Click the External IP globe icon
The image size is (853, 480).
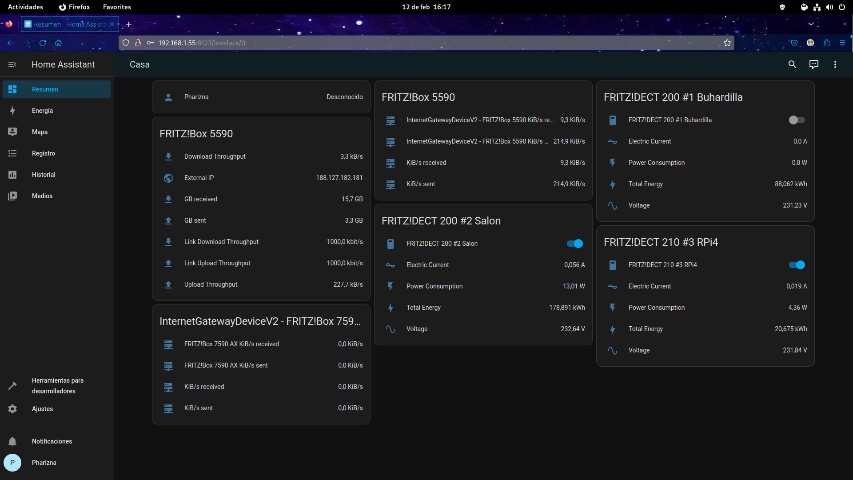coord(168,178)
